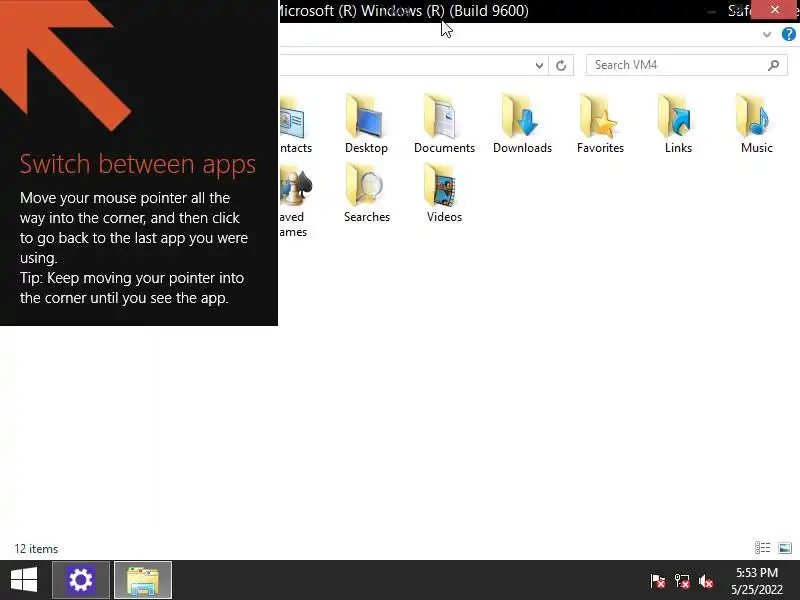This screenshot has height=600, width=800.
Task: Open PC settings from the taskbar
Action: click(81, 580)
